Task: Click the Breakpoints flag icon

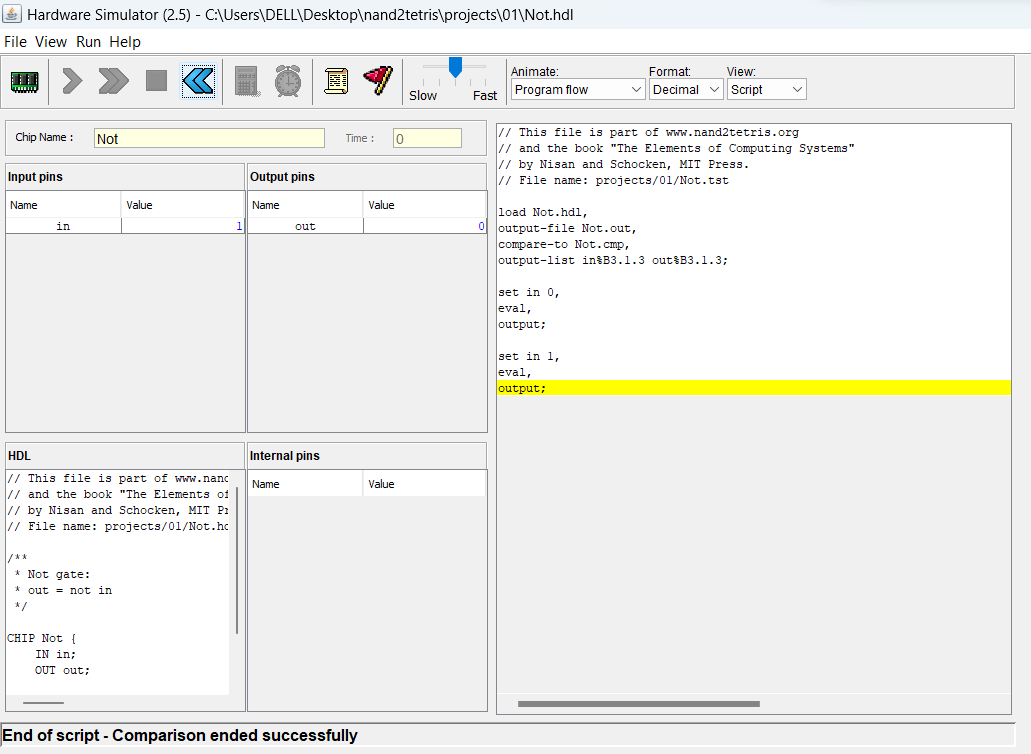Action: tap(377, 81)
